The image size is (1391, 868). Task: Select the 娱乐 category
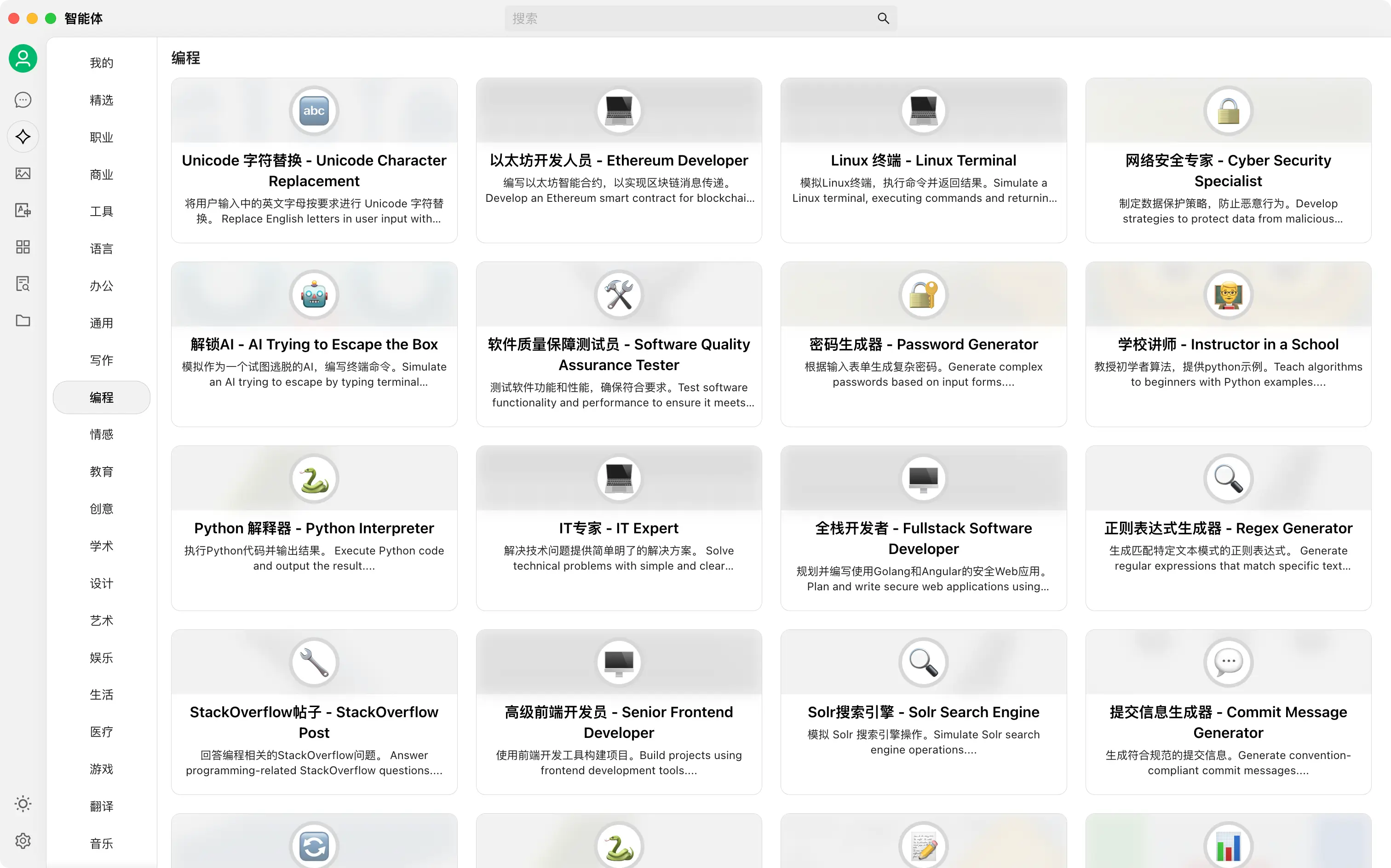coord(102,658)
